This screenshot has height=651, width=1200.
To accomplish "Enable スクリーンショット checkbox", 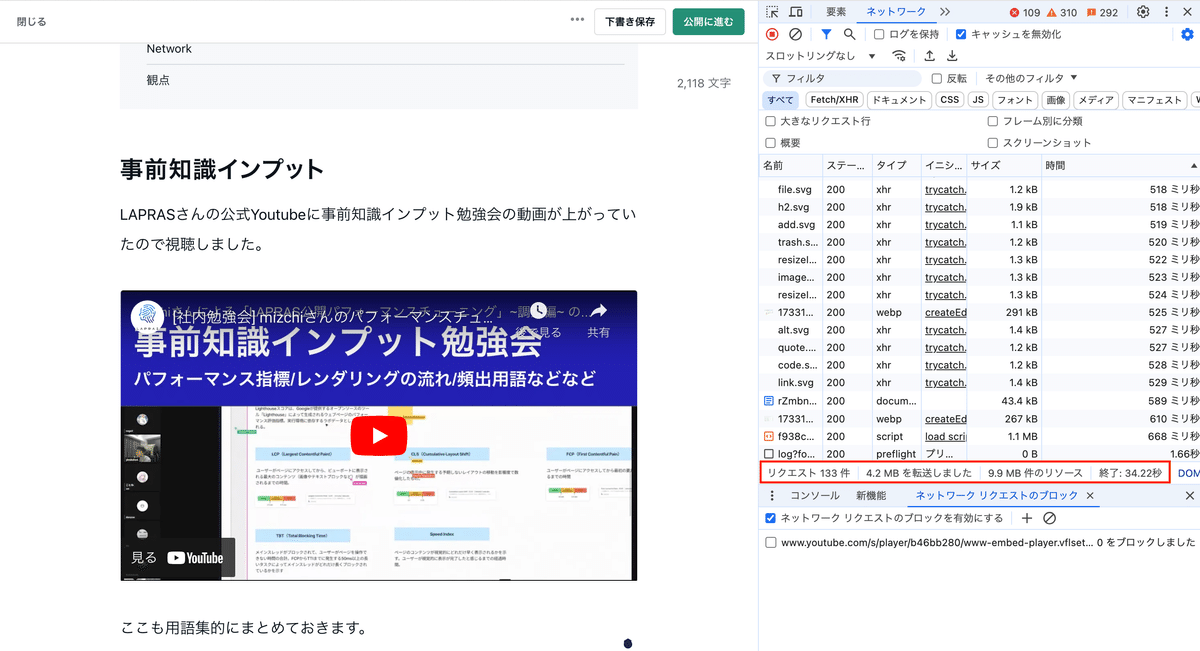I will (x=993, y=143).
